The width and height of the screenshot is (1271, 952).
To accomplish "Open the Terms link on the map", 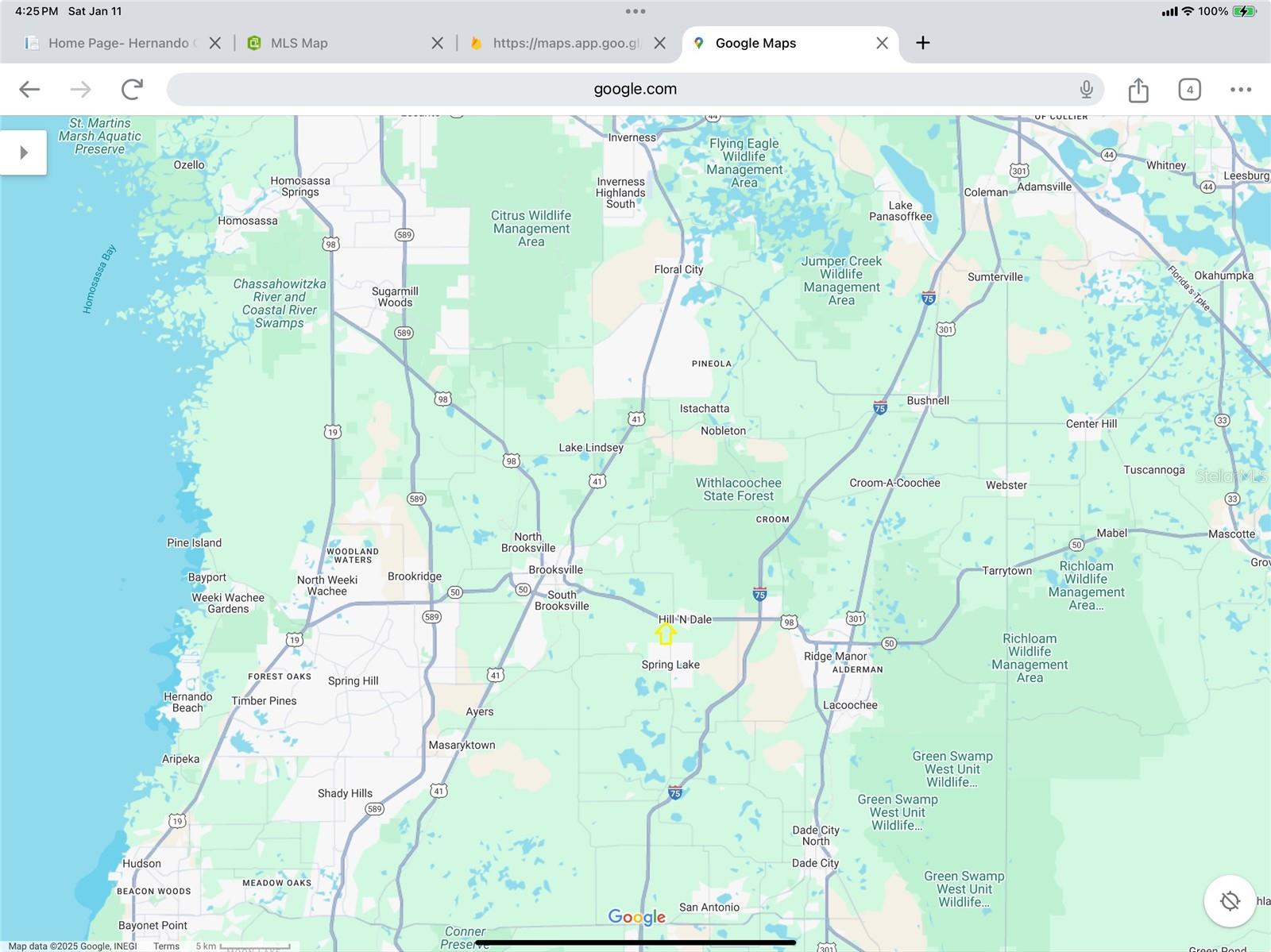I will (x=166, y=946).
